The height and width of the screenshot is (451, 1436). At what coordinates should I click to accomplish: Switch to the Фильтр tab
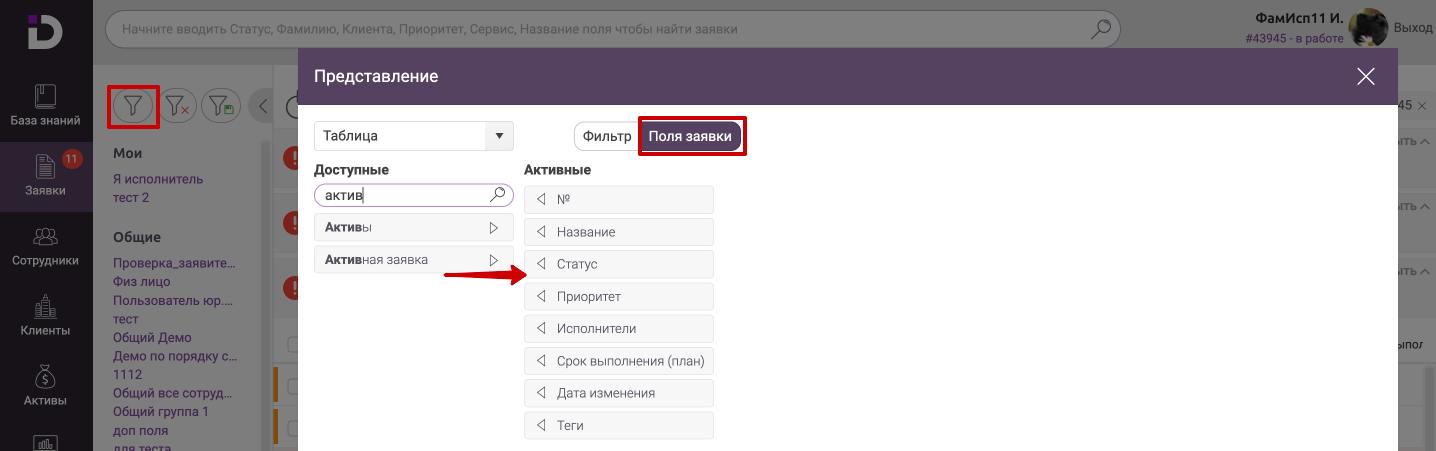[606, 136]
